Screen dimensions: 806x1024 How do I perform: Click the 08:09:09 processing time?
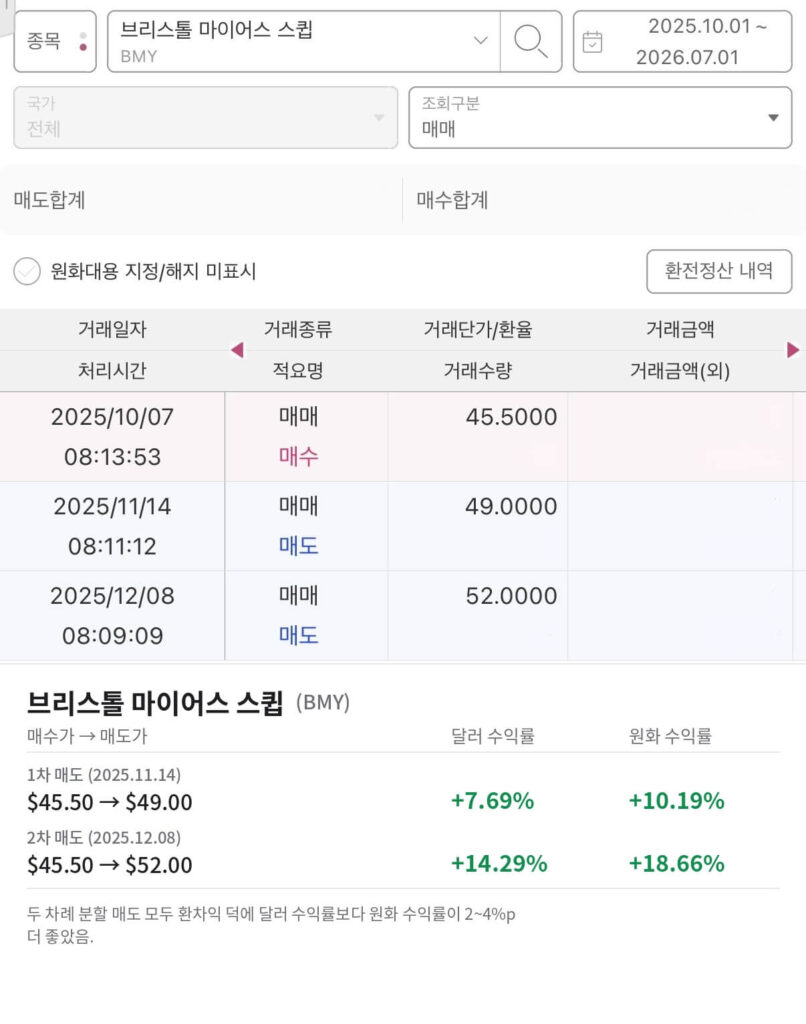tap(112, 635)
